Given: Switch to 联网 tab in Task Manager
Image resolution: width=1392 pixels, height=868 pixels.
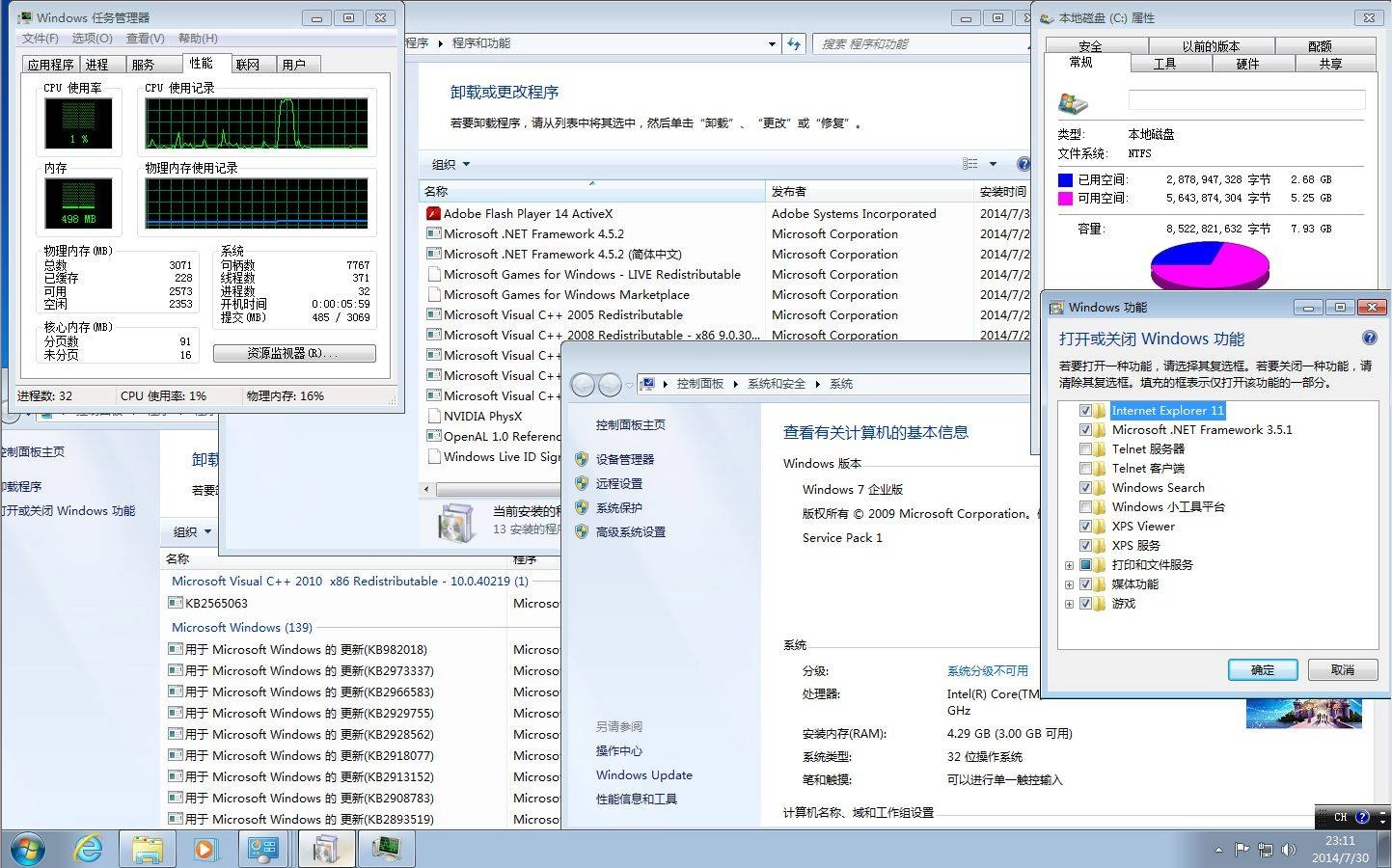Looking at the screenshot, I should 252,65.
